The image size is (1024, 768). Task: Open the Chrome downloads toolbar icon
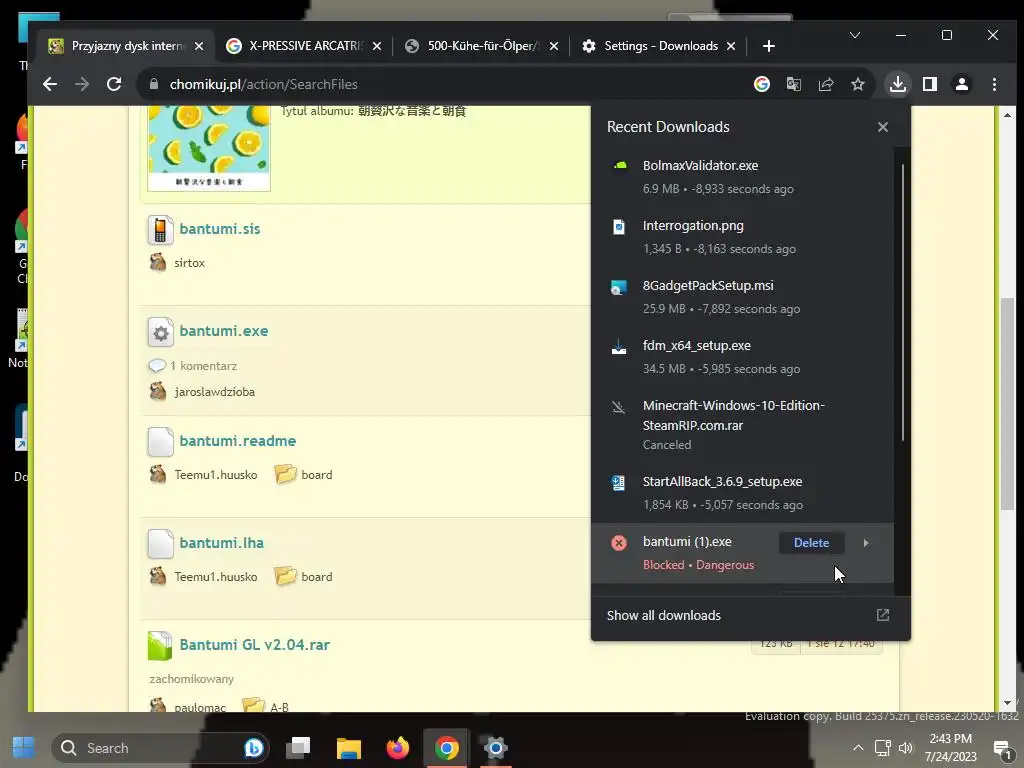tap(898, 84)
